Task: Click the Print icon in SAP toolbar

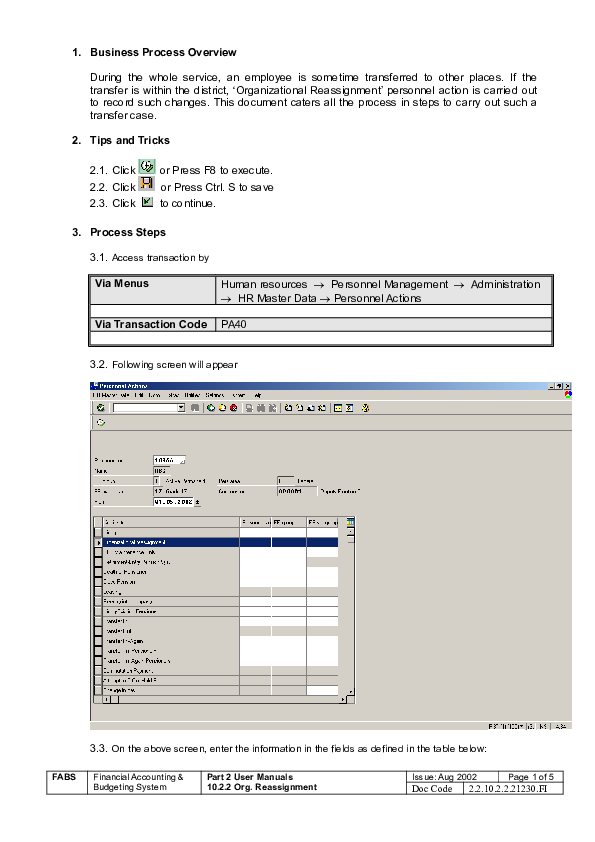Action: [x=249, y=408]
